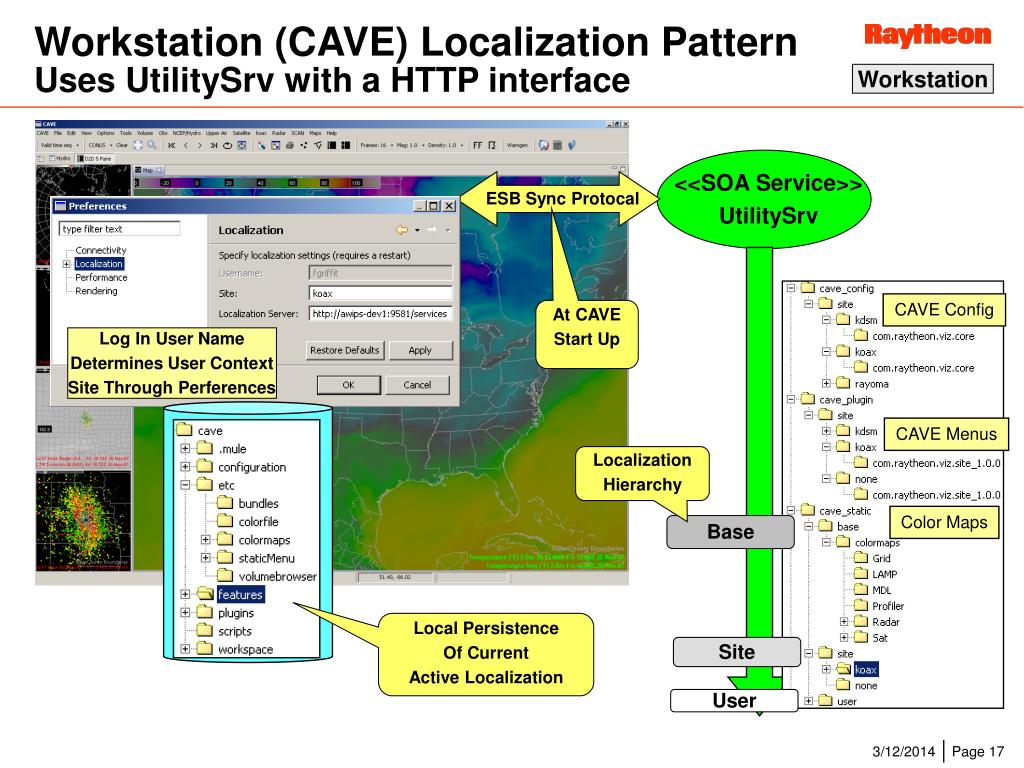
Task: Click the yellow back arrow in Preferences
Action: 402,230
